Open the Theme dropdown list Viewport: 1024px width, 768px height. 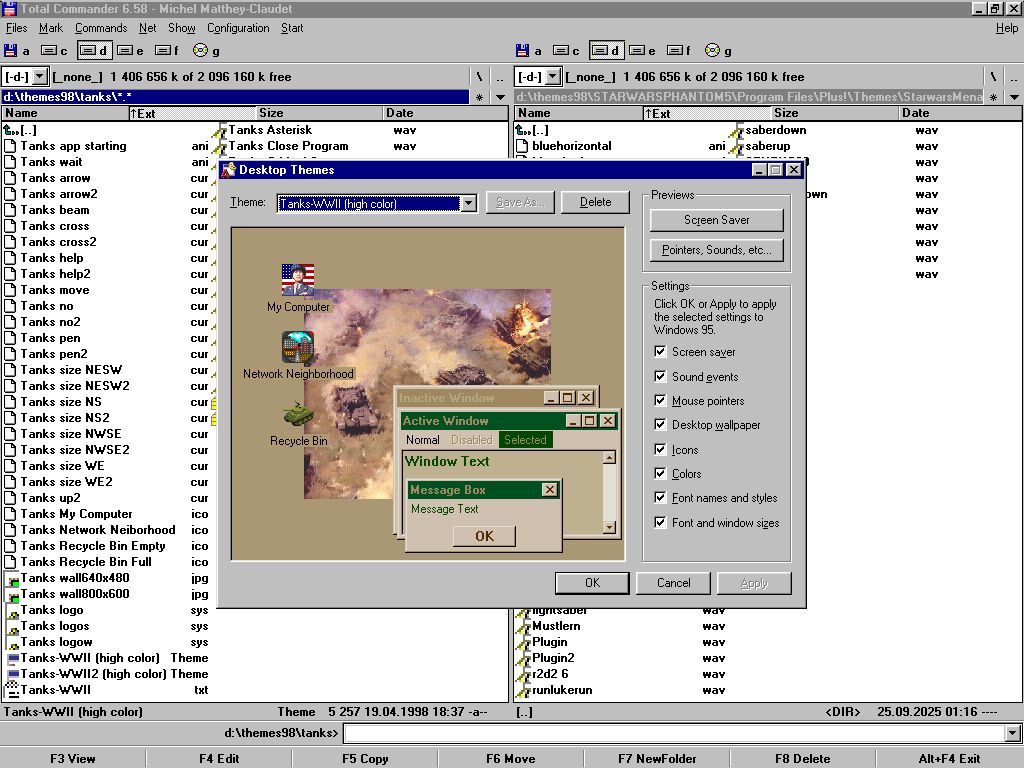[x=468, y=203]
